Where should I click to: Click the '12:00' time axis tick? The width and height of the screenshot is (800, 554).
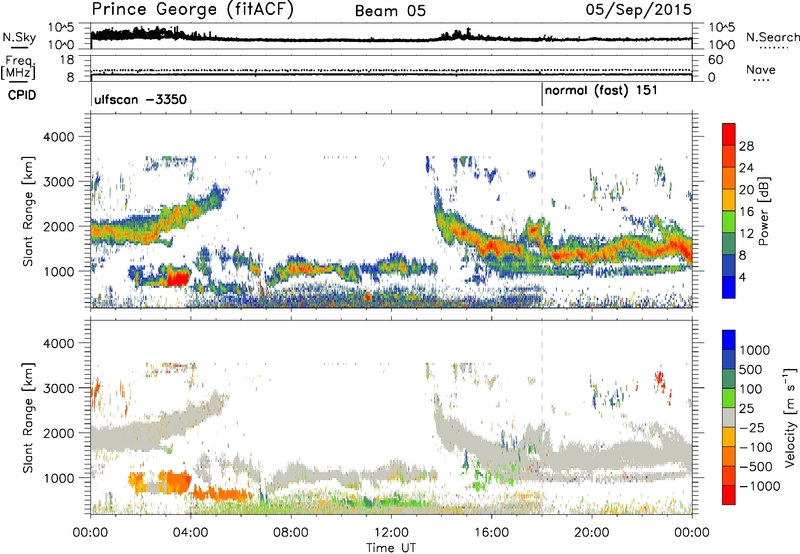pyautogui.click(x=391, y=533)
